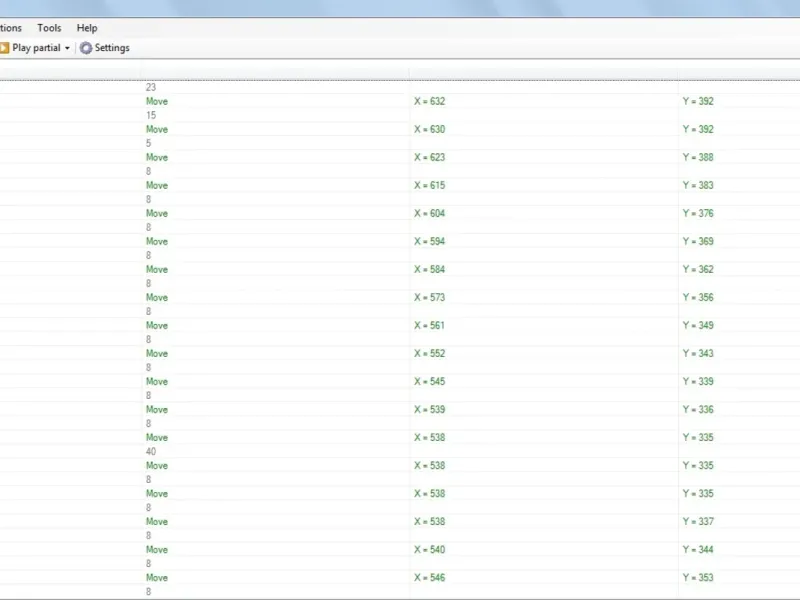Click the Y = 336 cell
The image size is (800, 600).
point(698,410)
